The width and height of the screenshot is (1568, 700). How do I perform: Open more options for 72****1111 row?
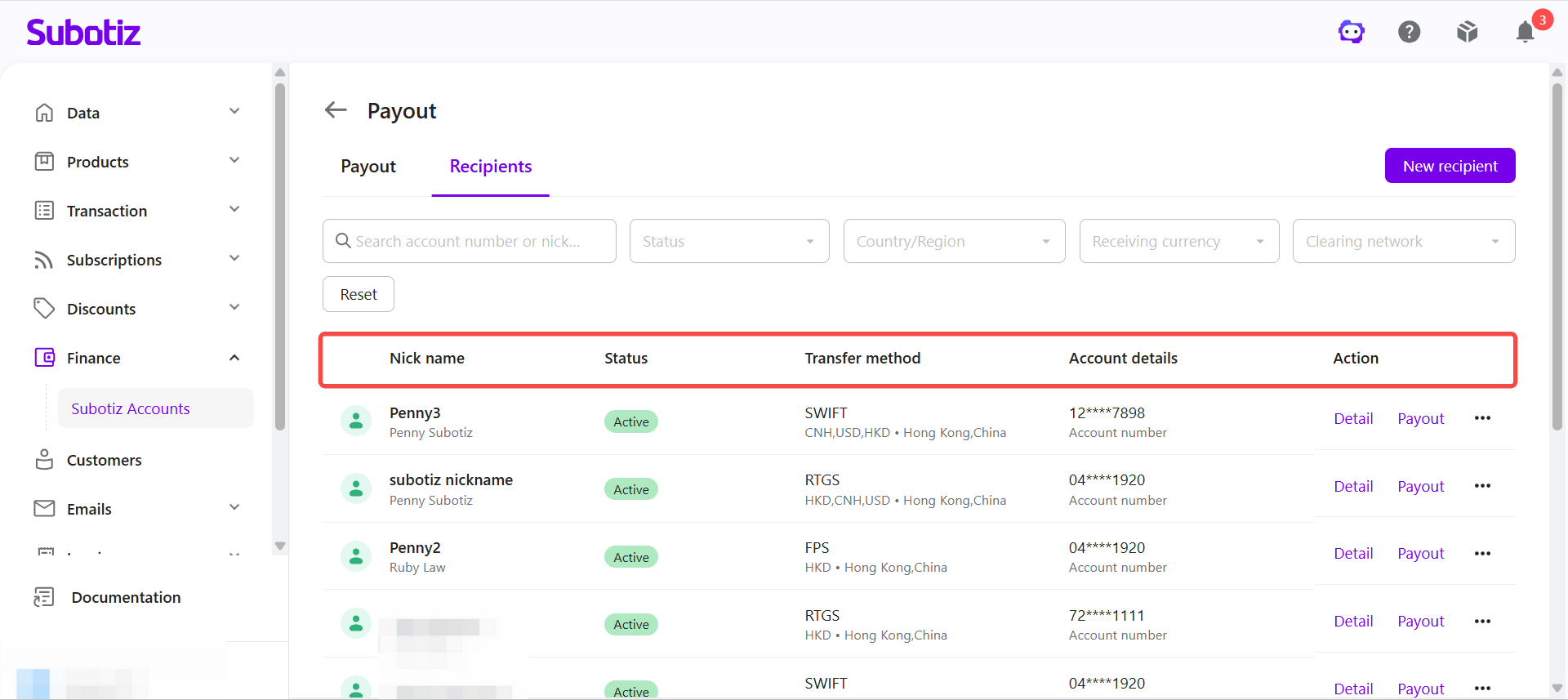[x=1483, y=622]
